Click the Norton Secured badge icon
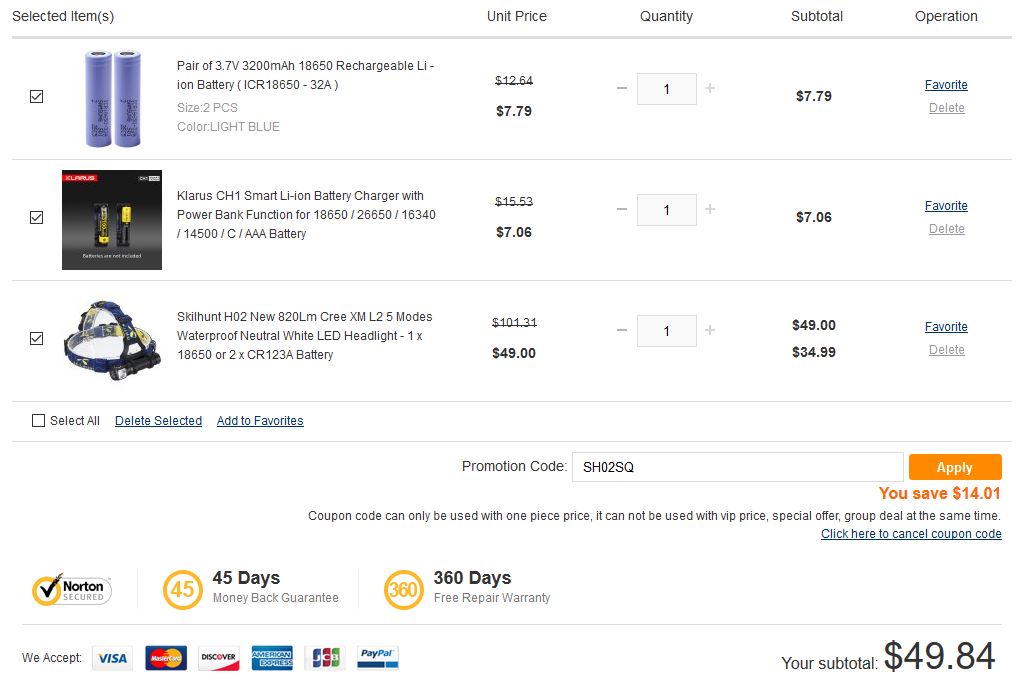This screenshot has width=1027, height=691. 71,589
